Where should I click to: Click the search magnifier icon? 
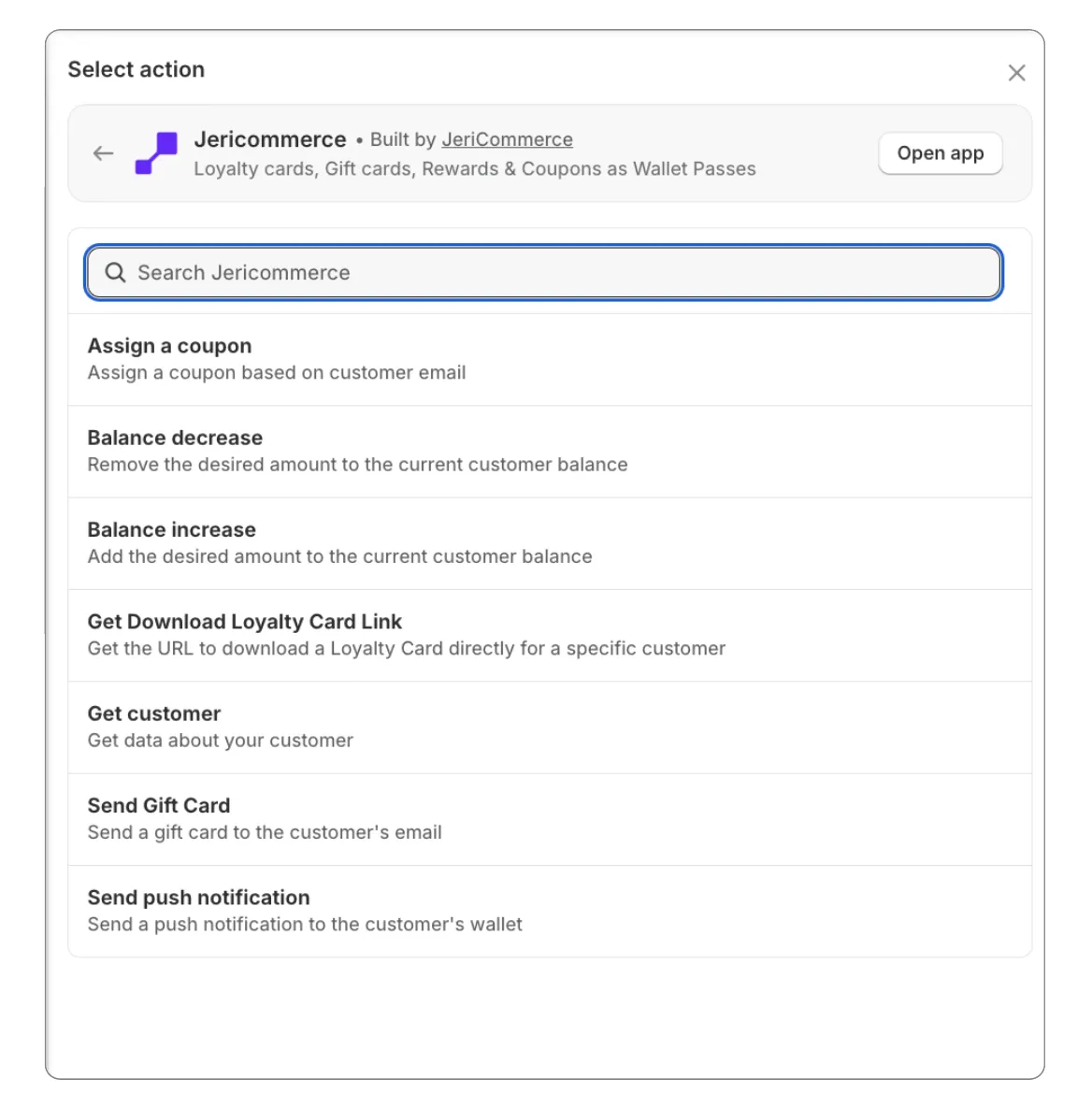point(117,272)
